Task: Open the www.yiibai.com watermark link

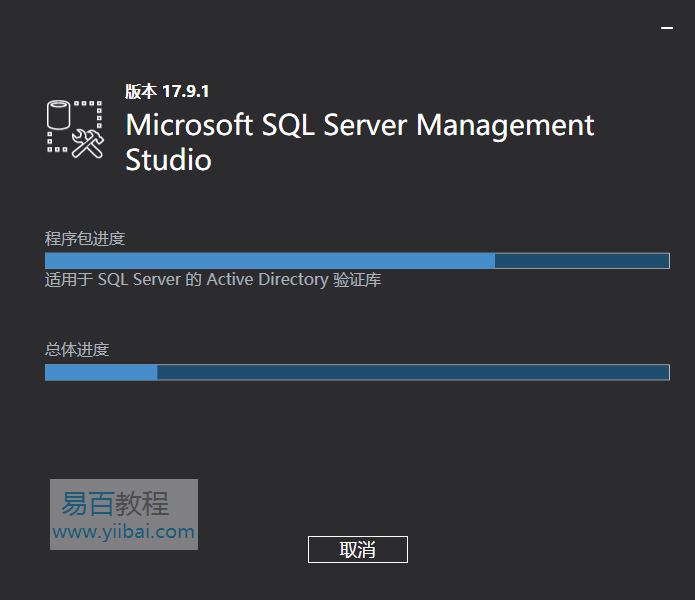Action: [124, 532]
